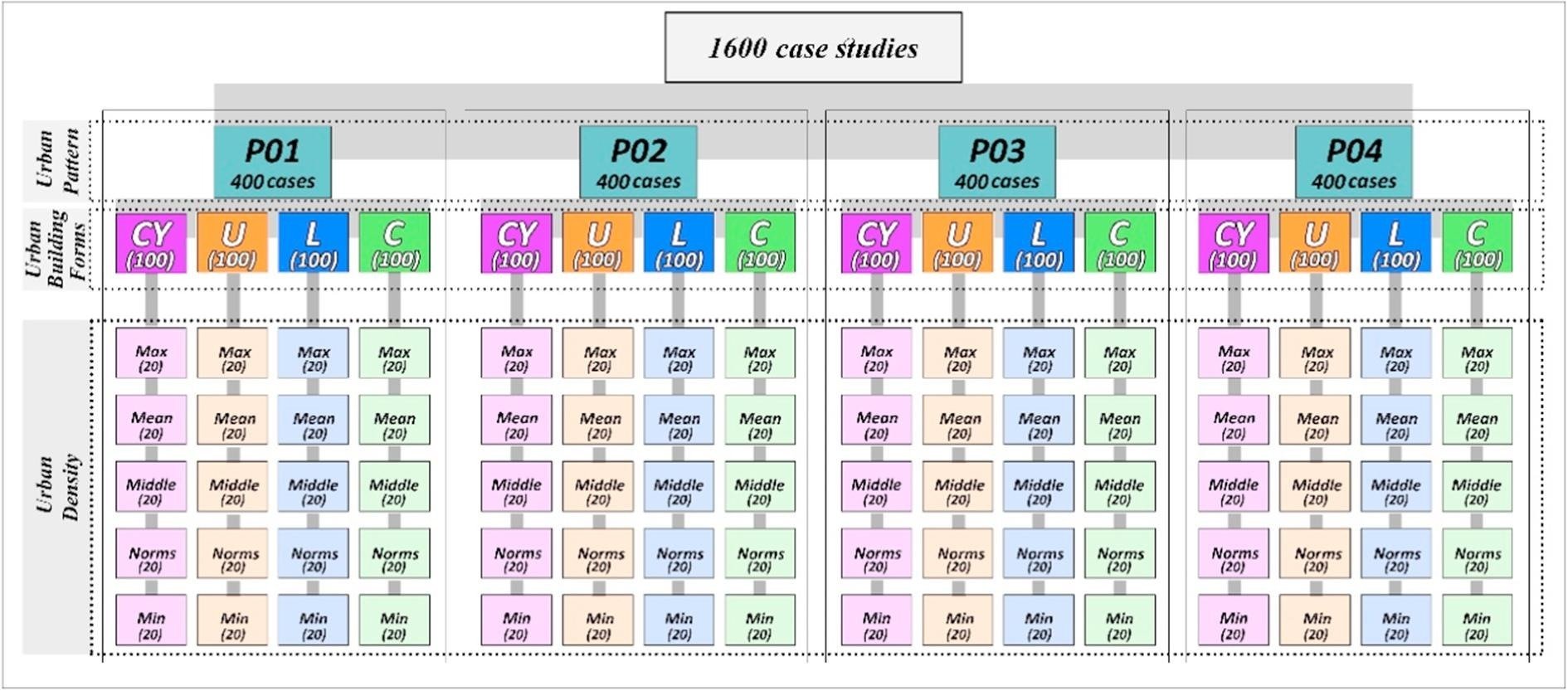Click the blue L (100) box under P03
The image size is (1568, 691).
(x=1039, y=243)
